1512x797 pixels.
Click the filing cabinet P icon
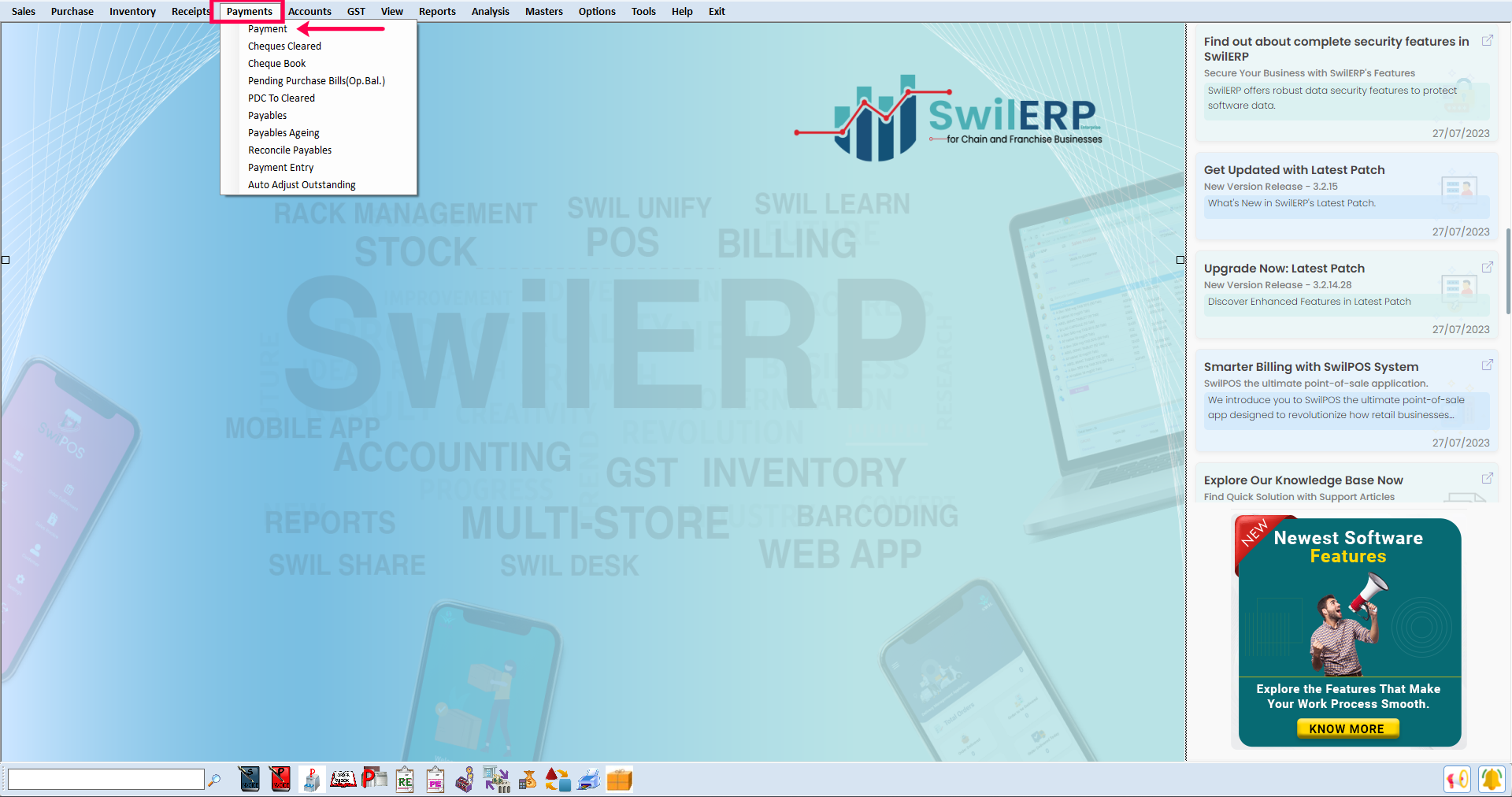(312, 779)
